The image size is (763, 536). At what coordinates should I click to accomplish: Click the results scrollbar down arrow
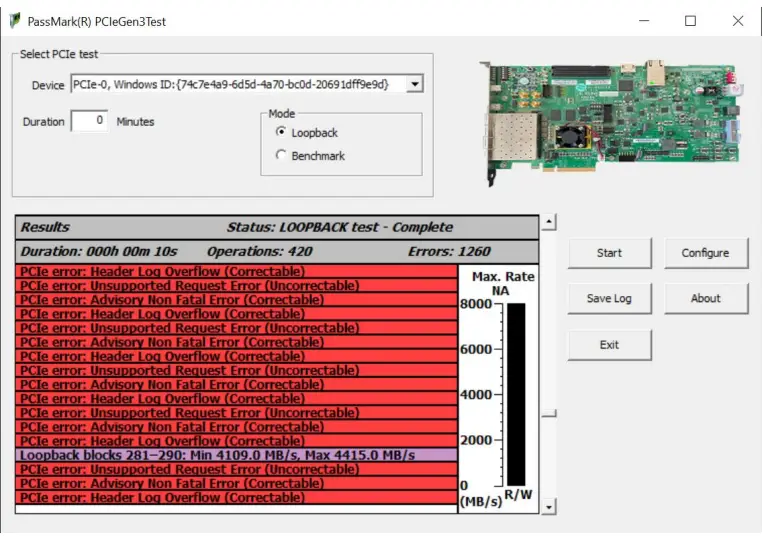[x=549, y=507]
